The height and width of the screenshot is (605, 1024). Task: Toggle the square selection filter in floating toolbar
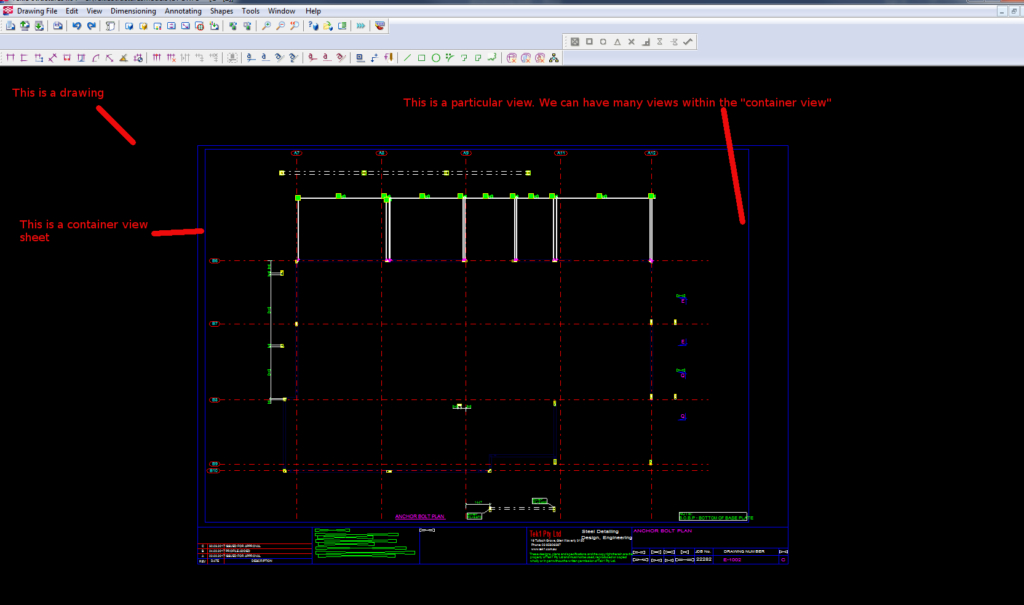tap(589, 41)
